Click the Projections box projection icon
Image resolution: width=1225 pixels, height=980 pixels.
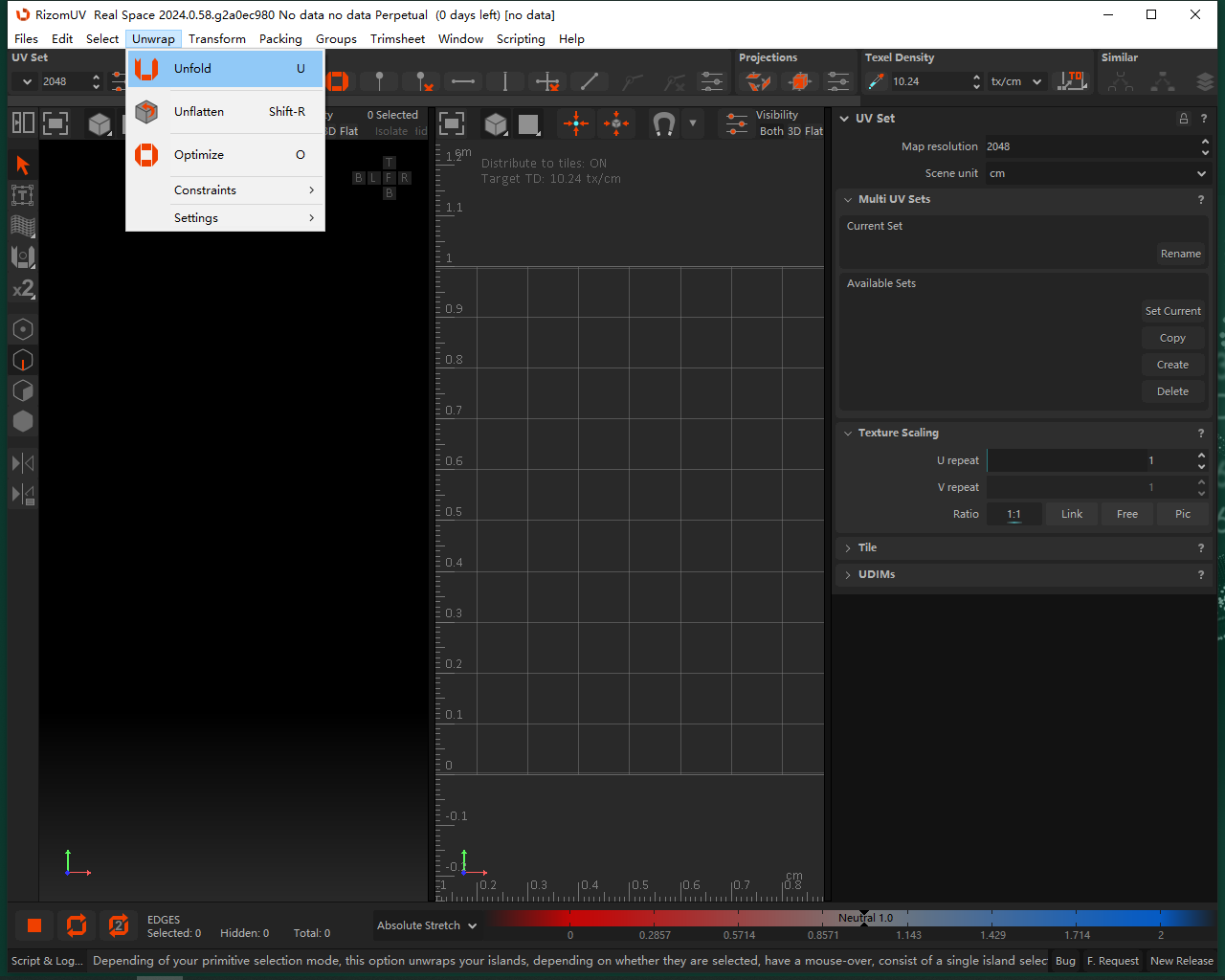799,81
